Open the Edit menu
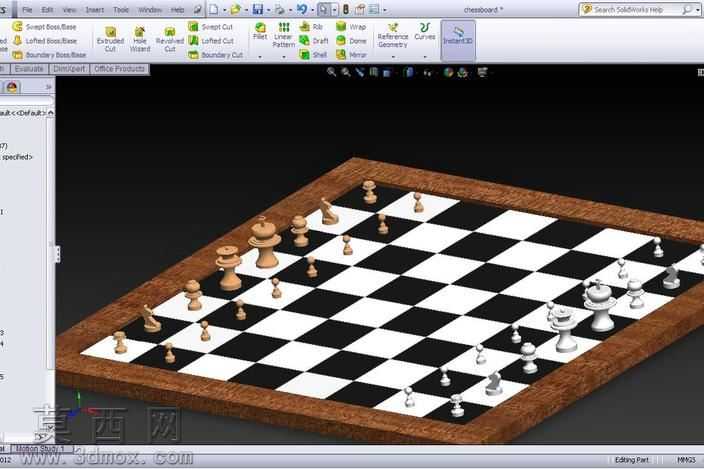This screenshot has width=704, height=469. [47, 9]
